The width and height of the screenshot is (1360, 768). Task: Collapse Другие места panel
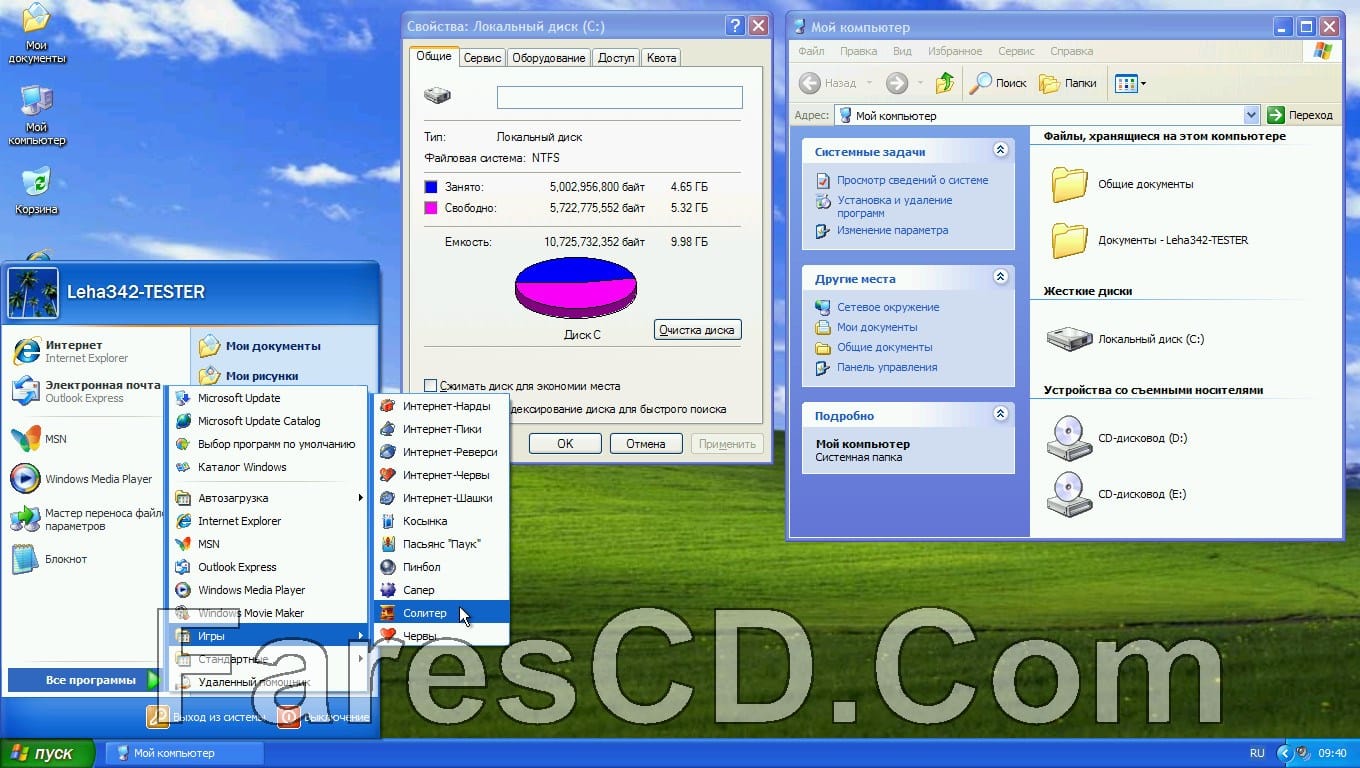[1000, 277]
